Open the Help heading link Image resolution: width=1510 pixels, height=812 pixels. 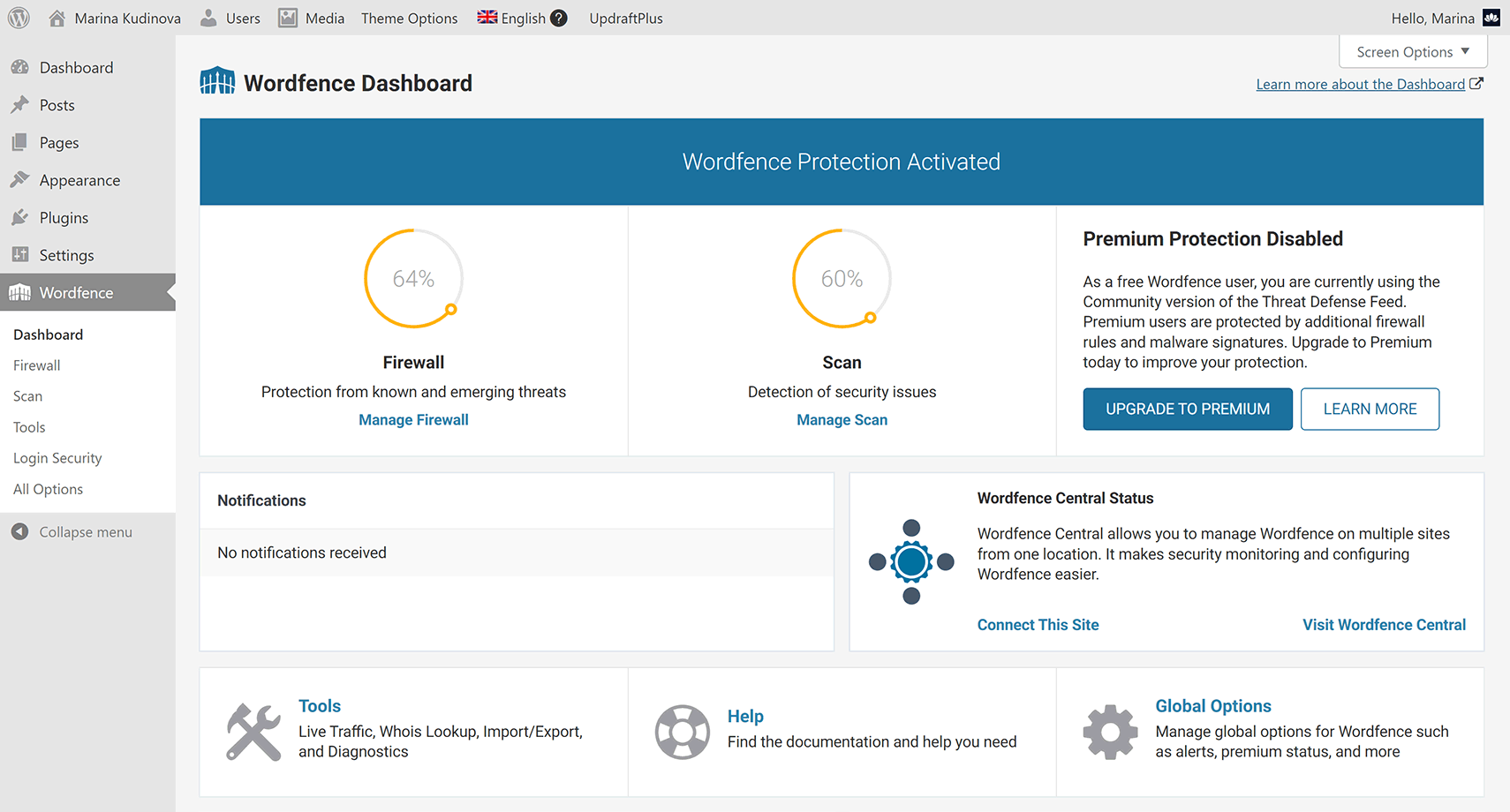click(x=745, y=717)
